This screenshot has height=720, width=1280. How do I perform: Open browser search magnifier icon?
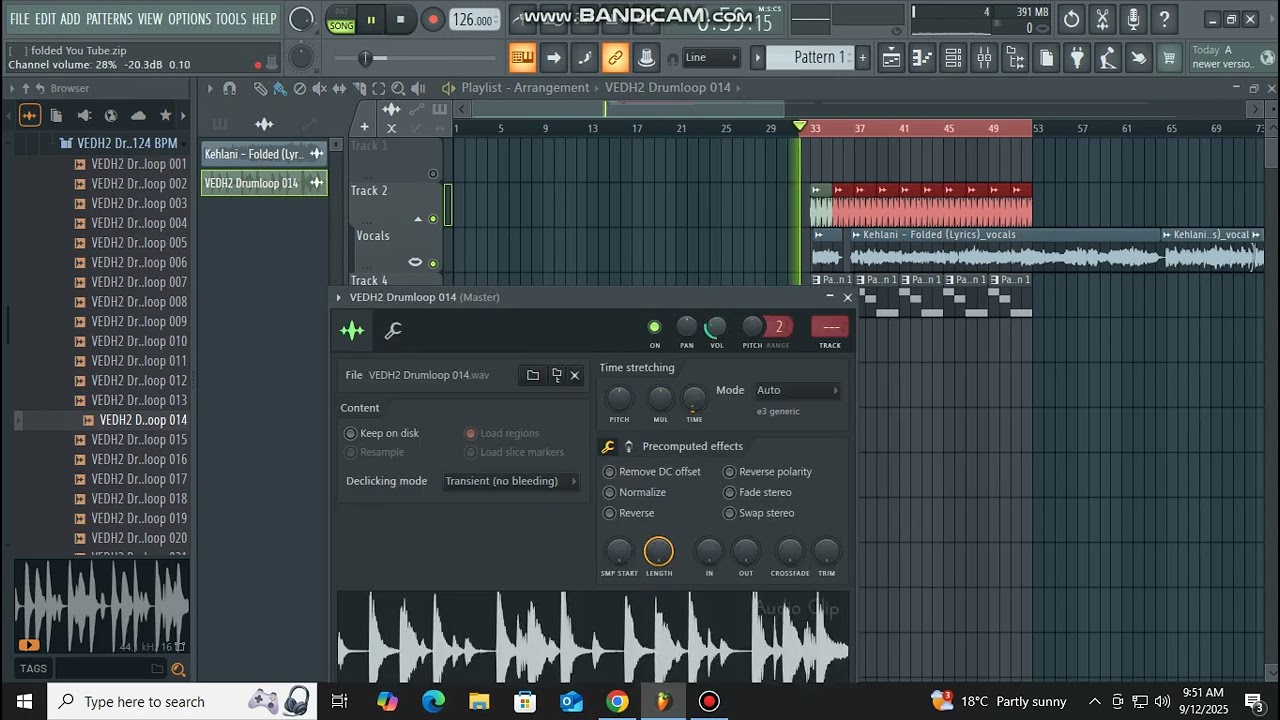[178, 670]
